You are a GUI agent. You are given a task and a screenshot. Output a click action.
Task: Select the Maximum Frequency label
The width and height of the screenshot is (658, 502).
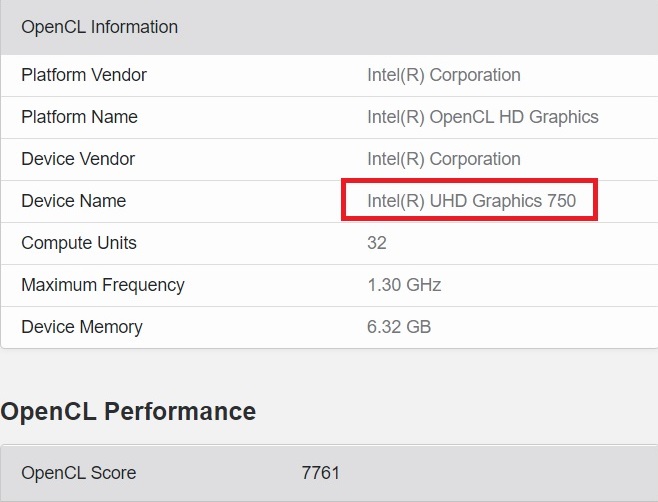point(103,285)
